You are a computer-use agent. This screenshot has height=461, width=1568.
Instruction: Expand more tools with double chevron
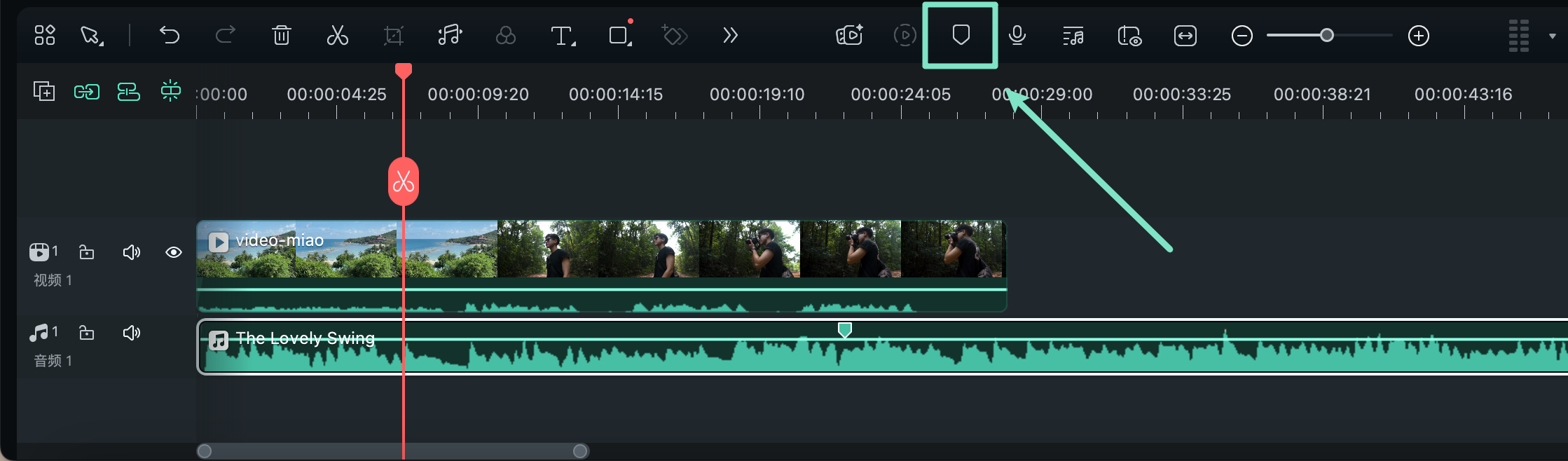click(730, 35)
